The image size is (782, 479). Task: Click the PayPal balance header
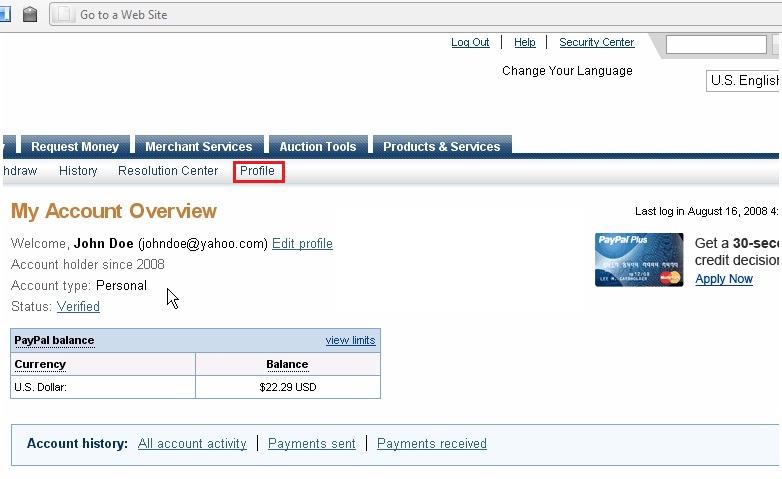click(x=54, y=340)
